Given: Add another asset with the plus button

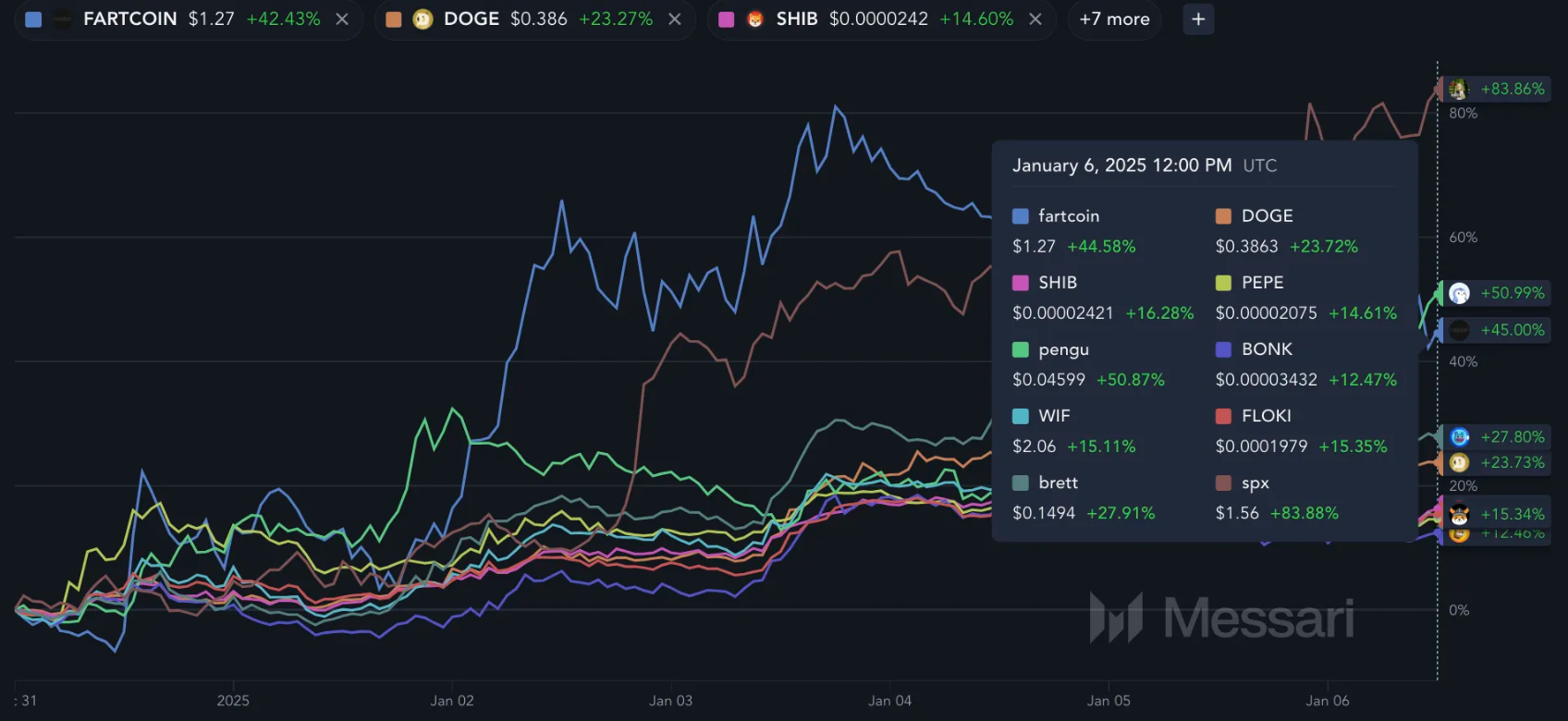Looking at the screenshot, I should click(x=1198, y=19).
